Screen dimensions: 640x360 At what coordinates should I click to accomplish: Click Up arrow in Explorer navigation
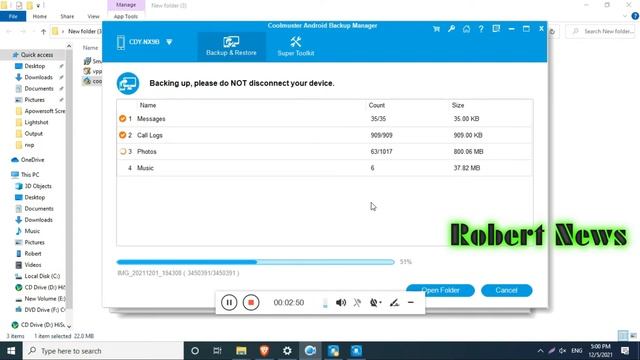43,31
